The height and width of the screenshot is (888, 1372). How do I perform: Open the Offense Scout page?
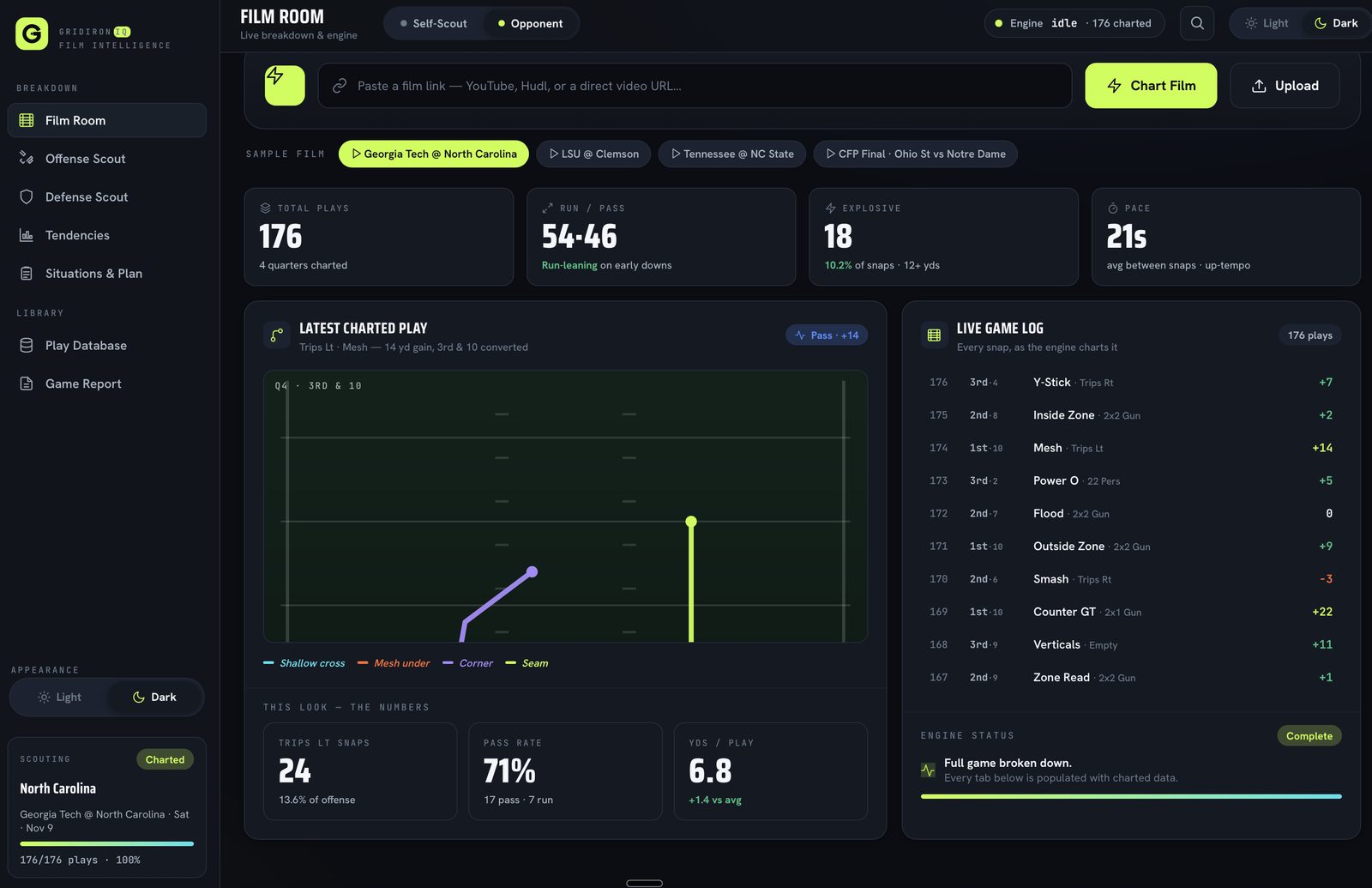click(x=107, y=159)
